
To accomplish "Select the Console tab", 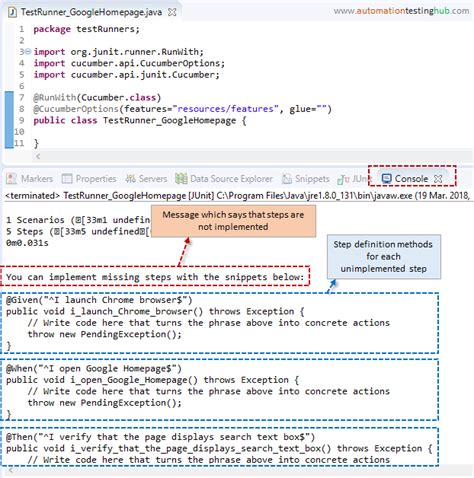I will pyautogui.click(x=412, y=179).
